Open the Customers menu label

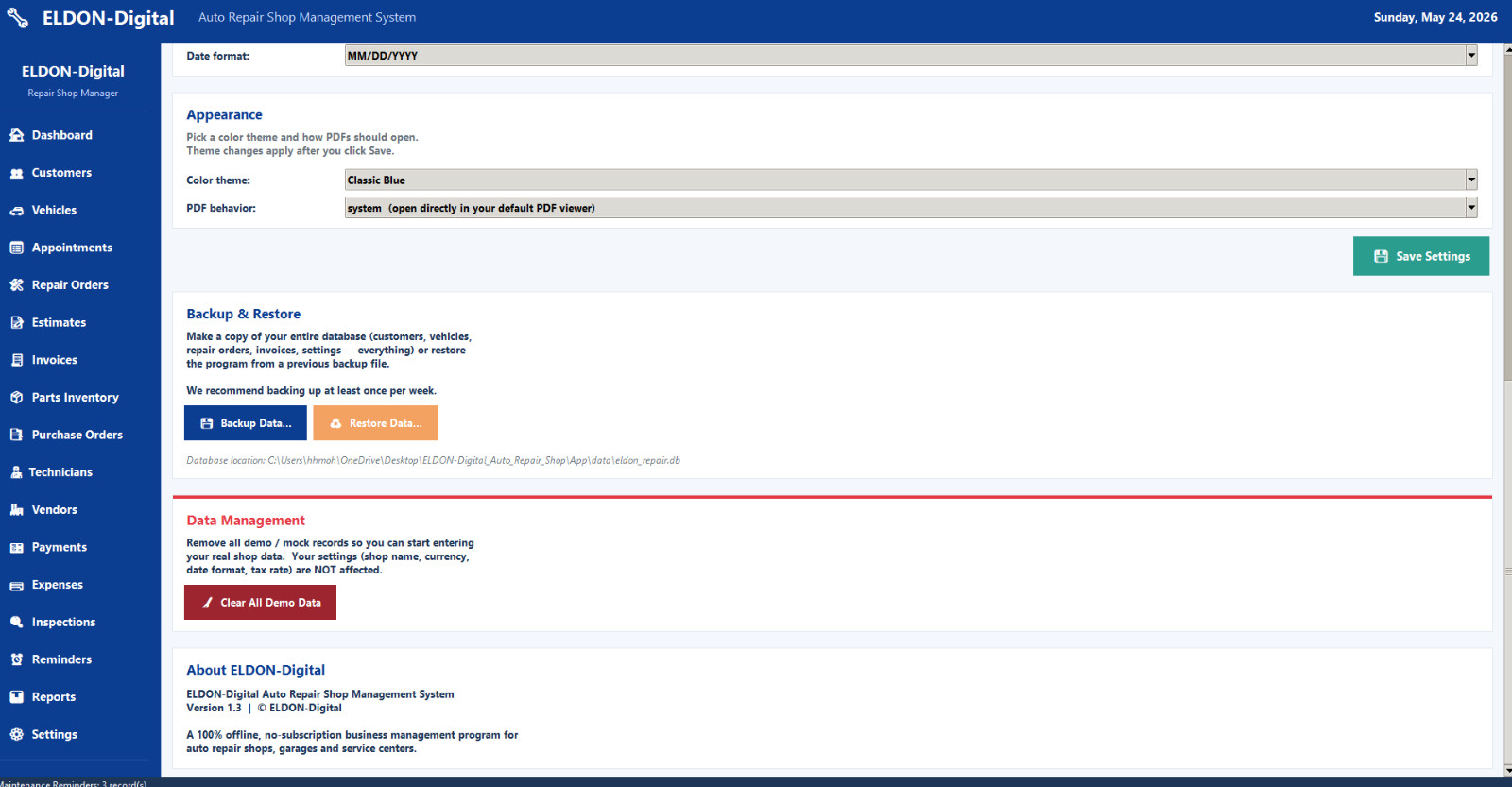pos(61,173)
